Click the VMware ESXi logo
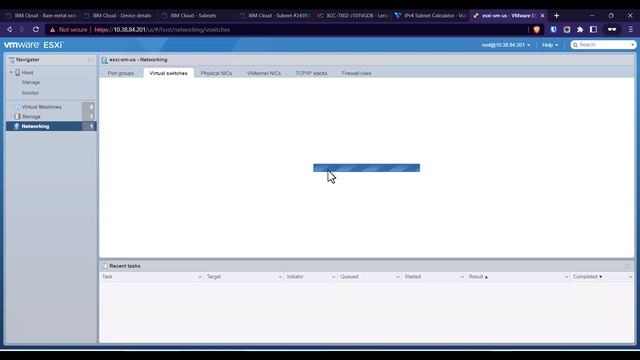 pos(33,45)
